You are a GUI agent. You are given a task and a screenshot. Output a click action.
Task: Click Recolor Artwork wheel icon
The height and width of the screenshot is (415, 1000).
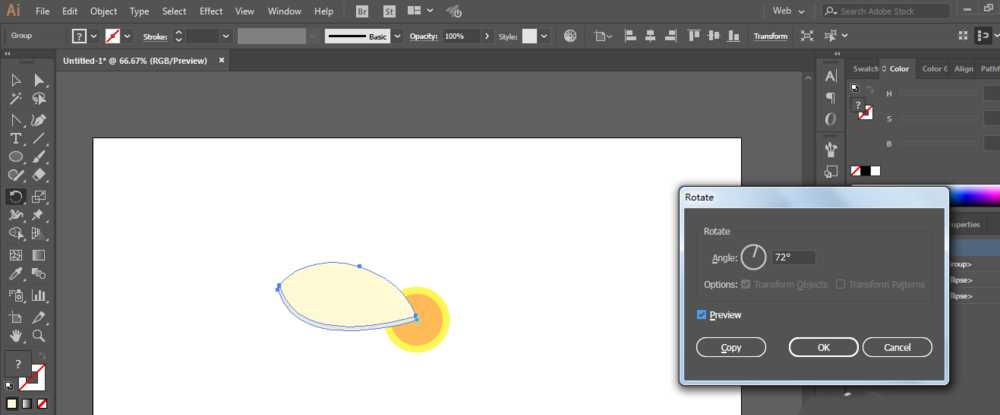[x=571, y=36]
